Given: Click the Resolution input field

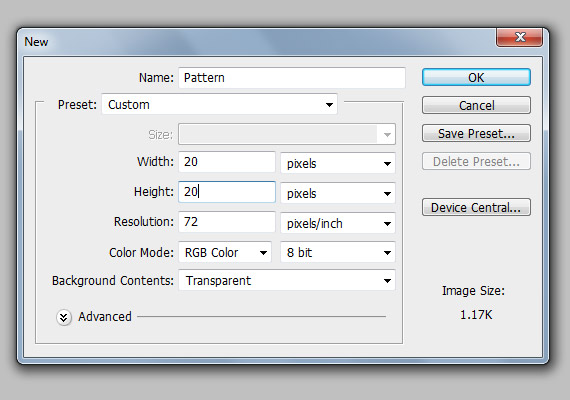Looking at the screenshot, I should tap(227, 222).
